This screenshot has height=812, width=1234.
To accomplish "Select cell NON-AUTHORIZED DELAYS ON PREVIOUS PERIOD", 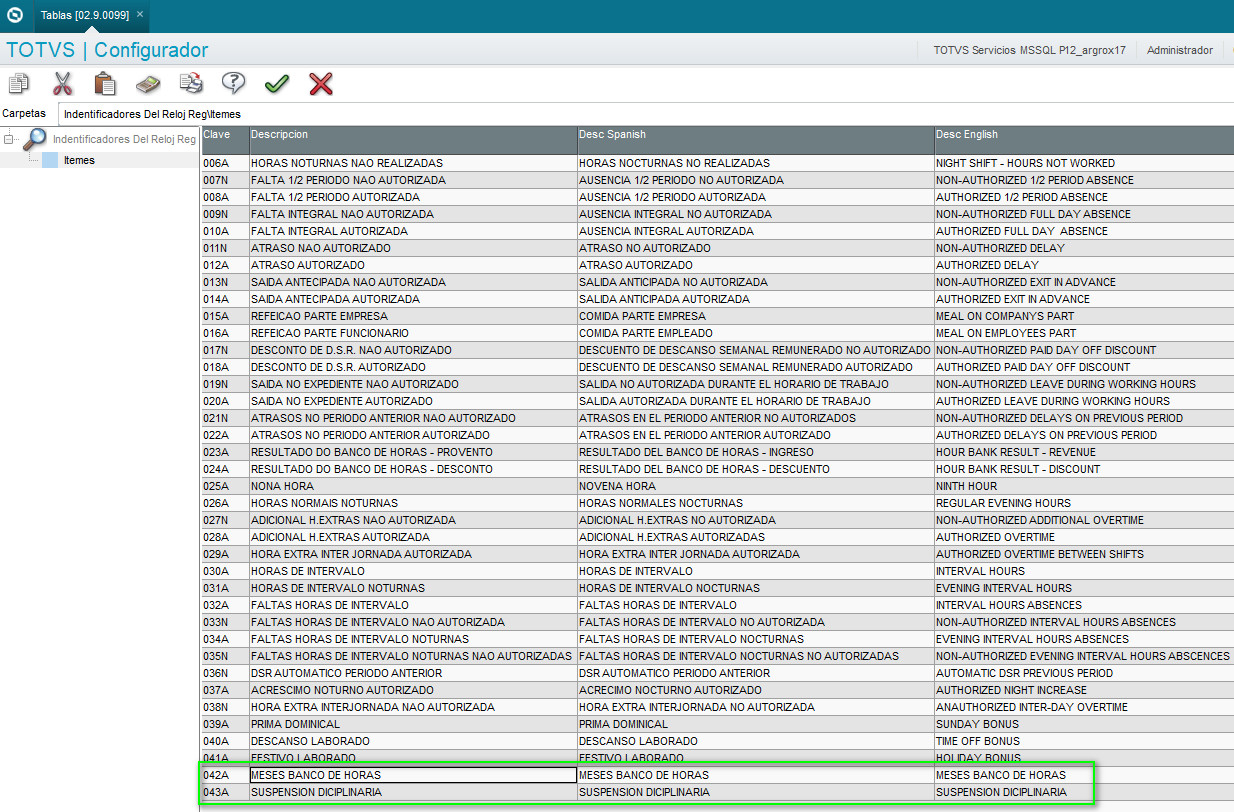I will [x=1084, y=418].
